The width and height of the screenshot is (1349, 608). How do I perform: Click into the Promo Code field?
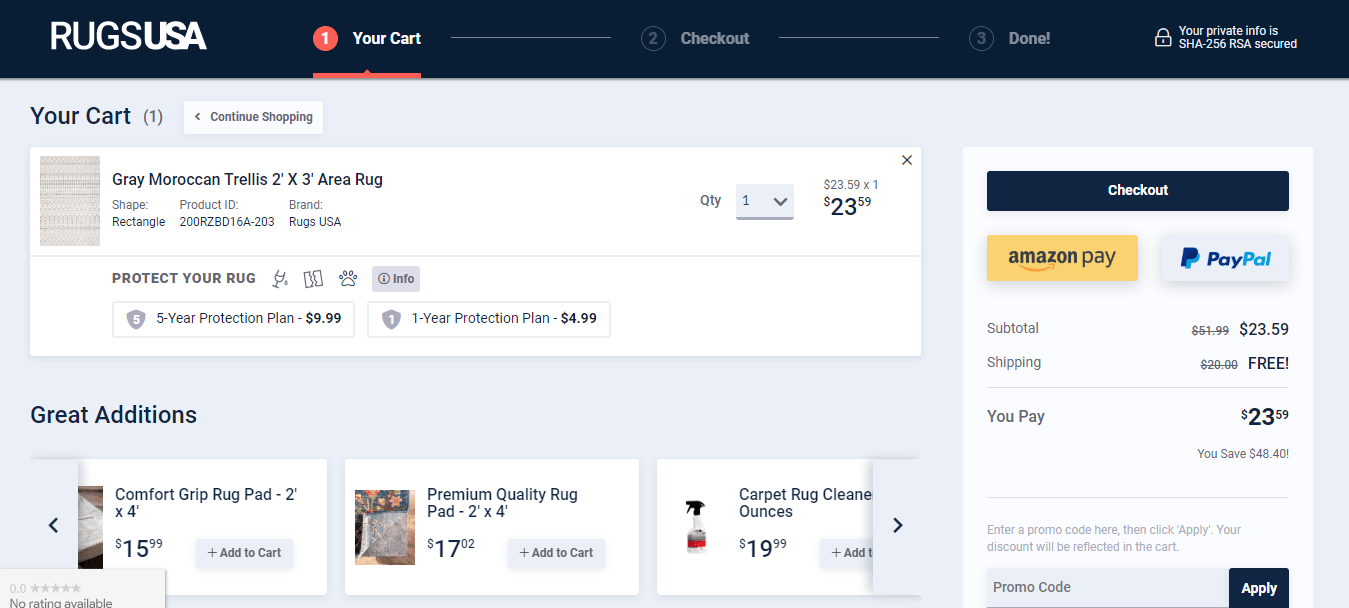(x=1107, y=587)
